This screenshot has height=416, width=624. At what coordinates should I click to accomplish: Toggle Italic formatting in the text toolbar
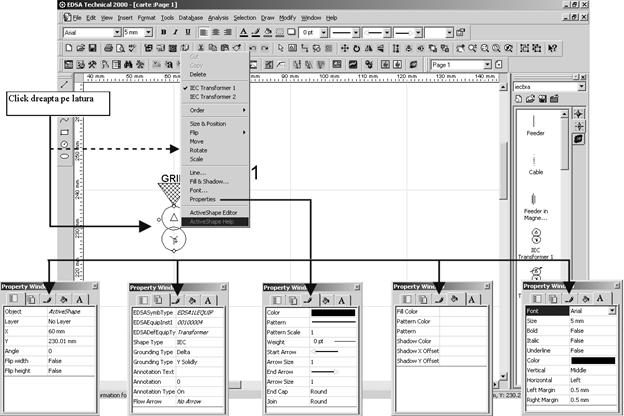point(175,32)
